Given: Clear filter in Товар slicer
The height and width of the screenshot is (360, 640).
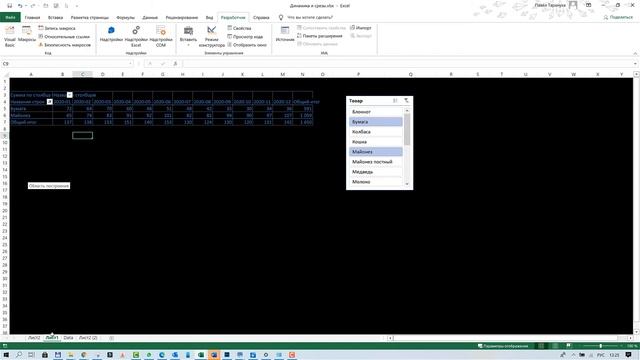Looking at the screenshot, I should point(406,100).
